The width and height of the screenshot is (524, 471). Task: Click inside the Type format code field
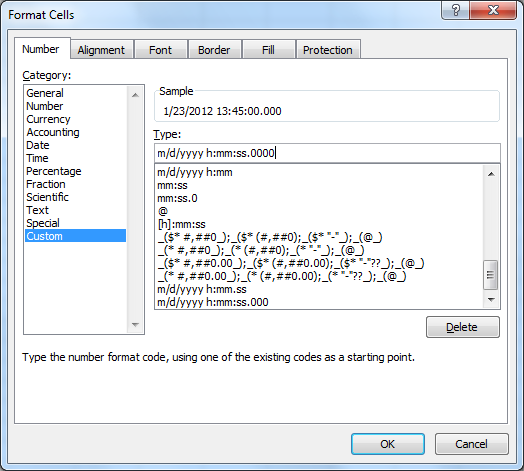(328, 153)
